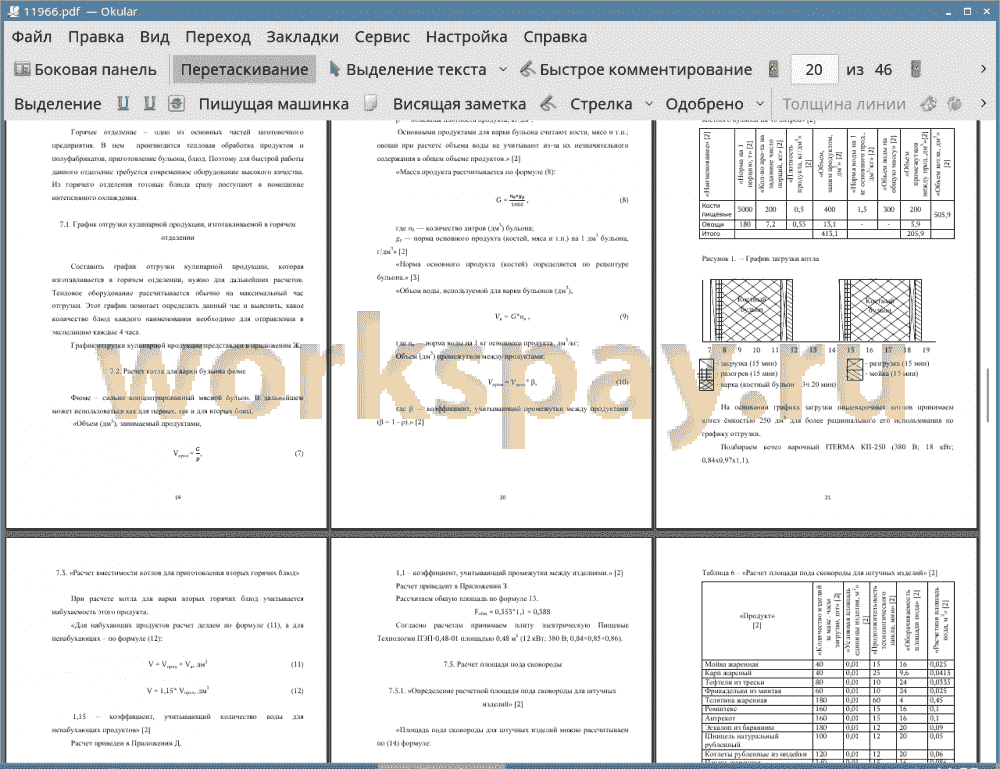The height and width of the screenshot is (769, 1000).
Task: Choose the Висящая заметка popup note tool
Action: coord(459,104)
